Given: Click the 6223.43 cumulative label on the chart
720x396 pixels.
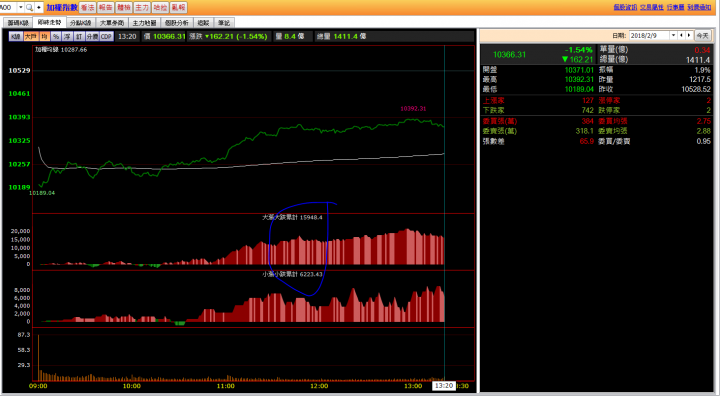Looking at the screenshot, I should [x=310, y=274].
